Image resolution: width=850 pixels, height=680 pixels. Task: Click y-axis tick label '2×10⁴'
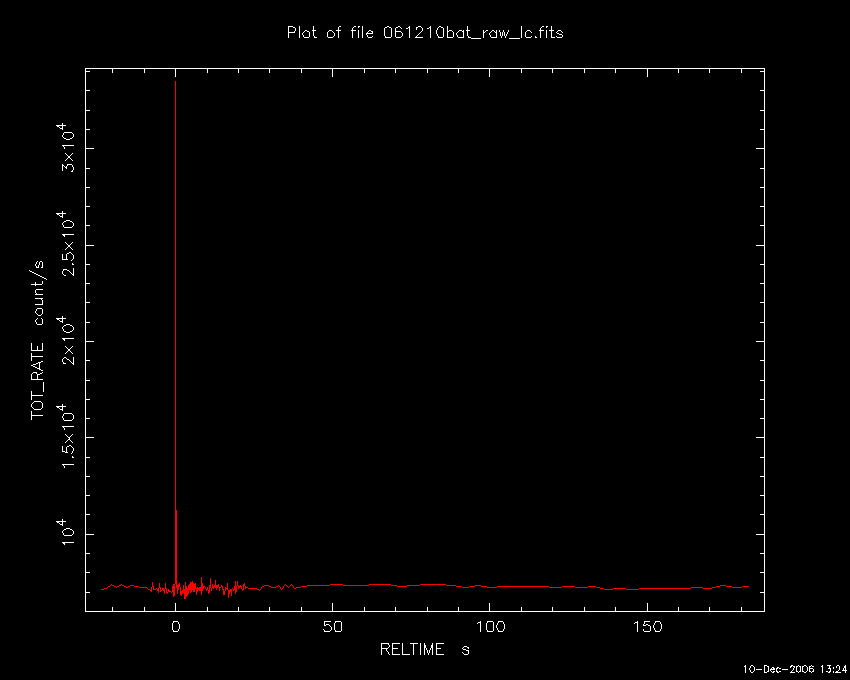click(68, 341)
